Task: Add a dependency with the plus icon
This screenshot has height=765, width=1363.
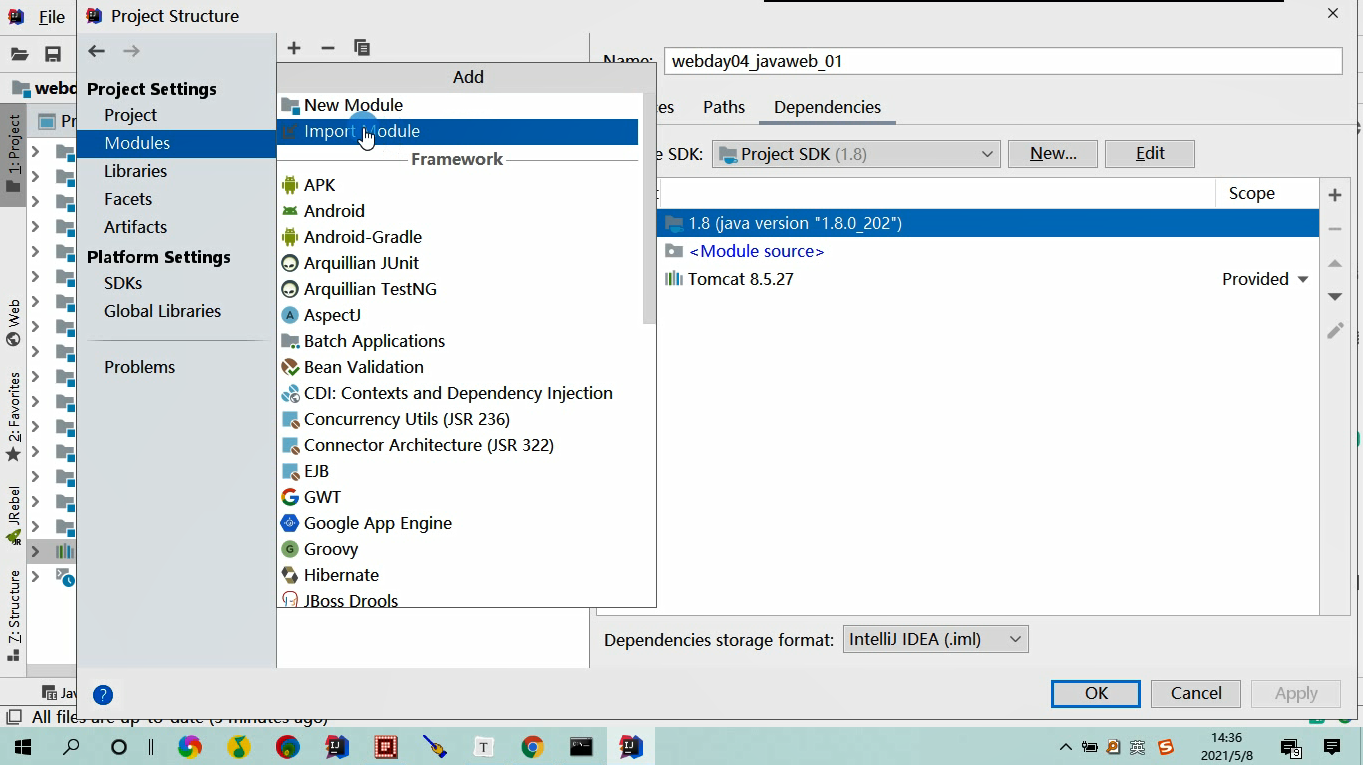Action: tap(1335, 195)
